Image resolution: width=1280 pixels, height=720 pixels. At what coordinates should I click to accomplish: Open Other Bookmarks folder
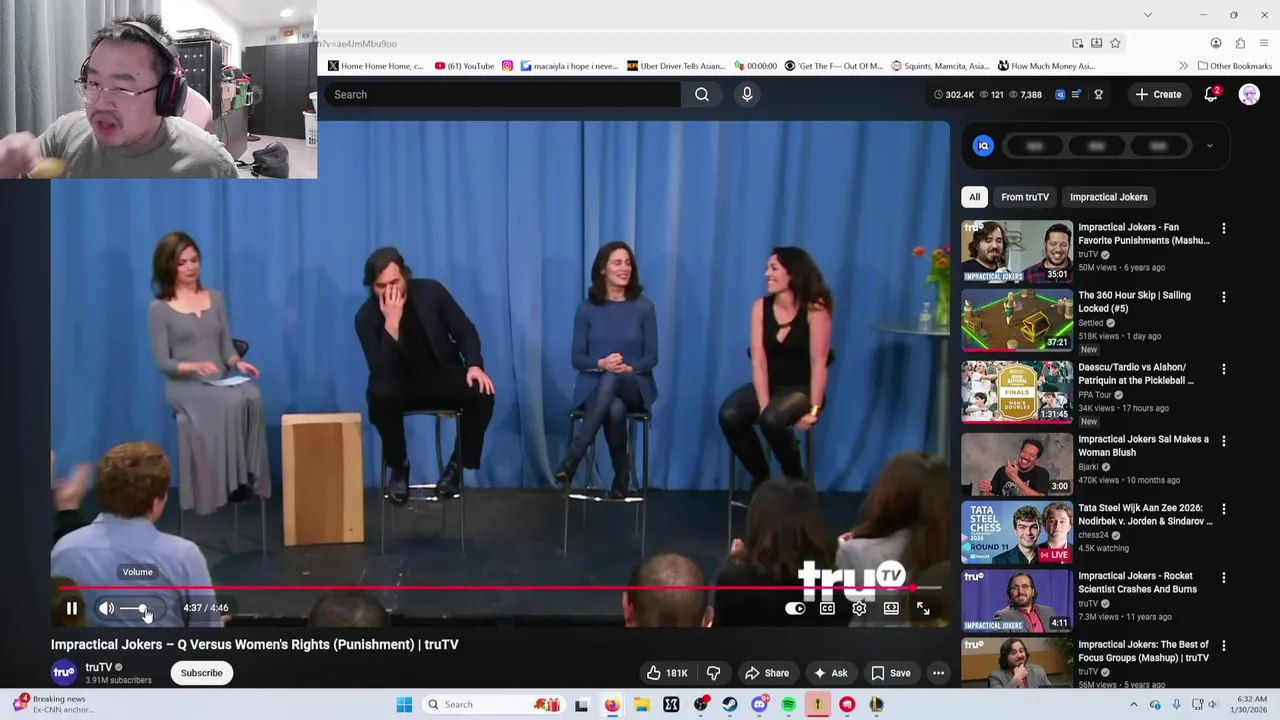[1235, 66]
